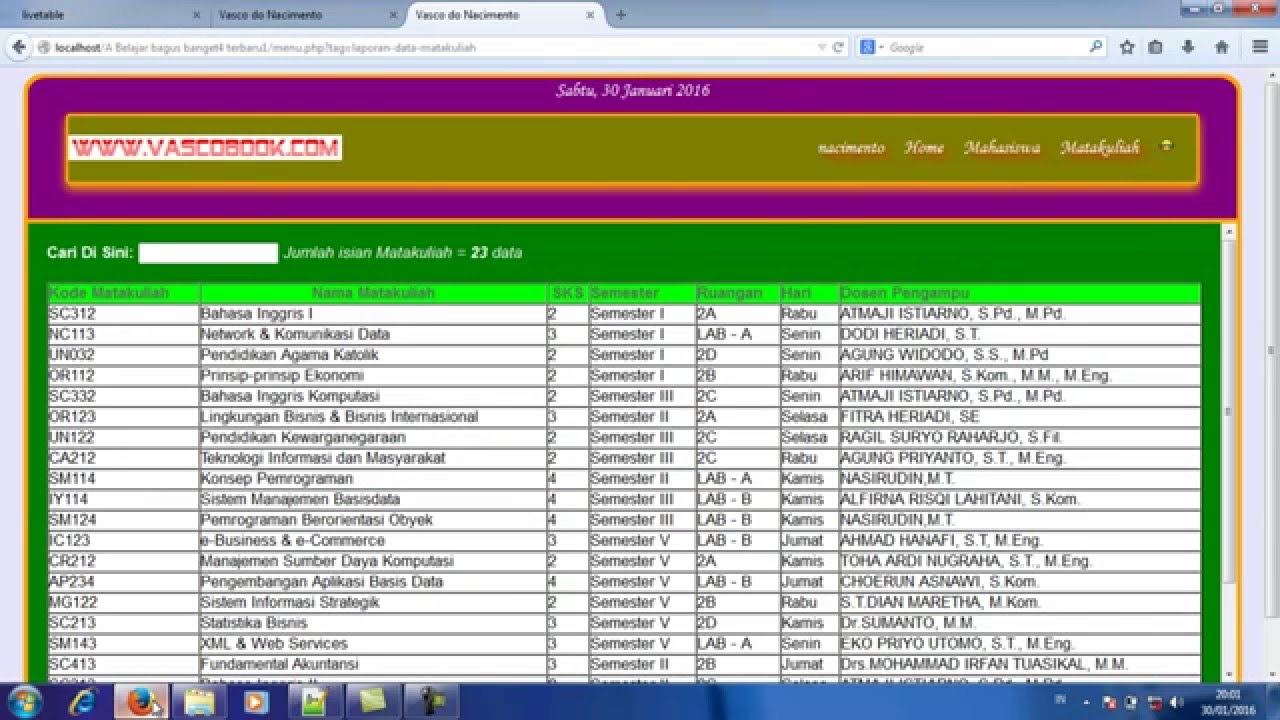
Task: Select the Network & Komunikasi Data cell
Action: pyautogui.click(x=373, y=334)
